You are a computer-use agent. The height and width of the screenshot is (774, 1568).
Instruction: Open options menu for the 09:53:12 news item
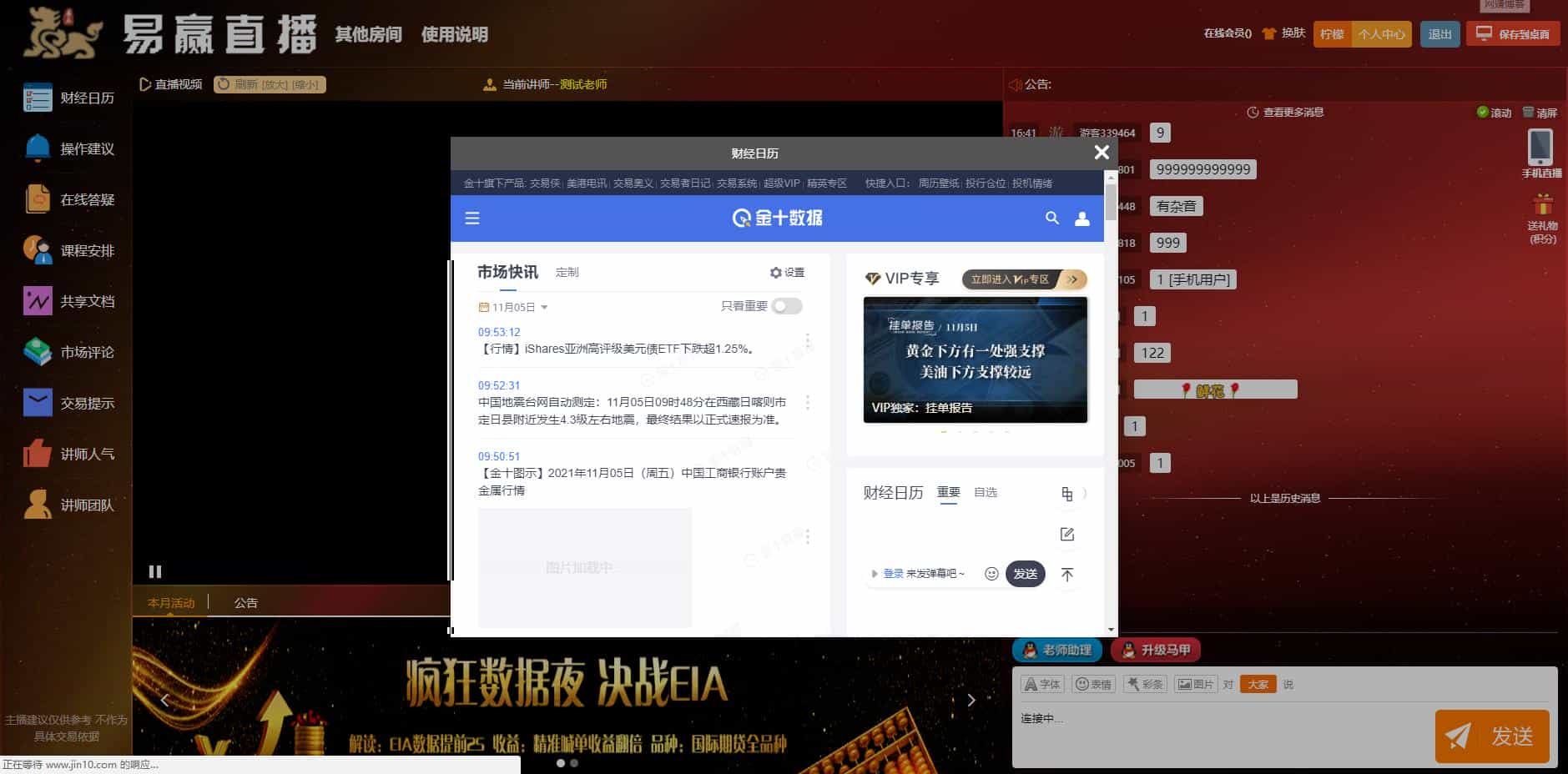[807, 340]
